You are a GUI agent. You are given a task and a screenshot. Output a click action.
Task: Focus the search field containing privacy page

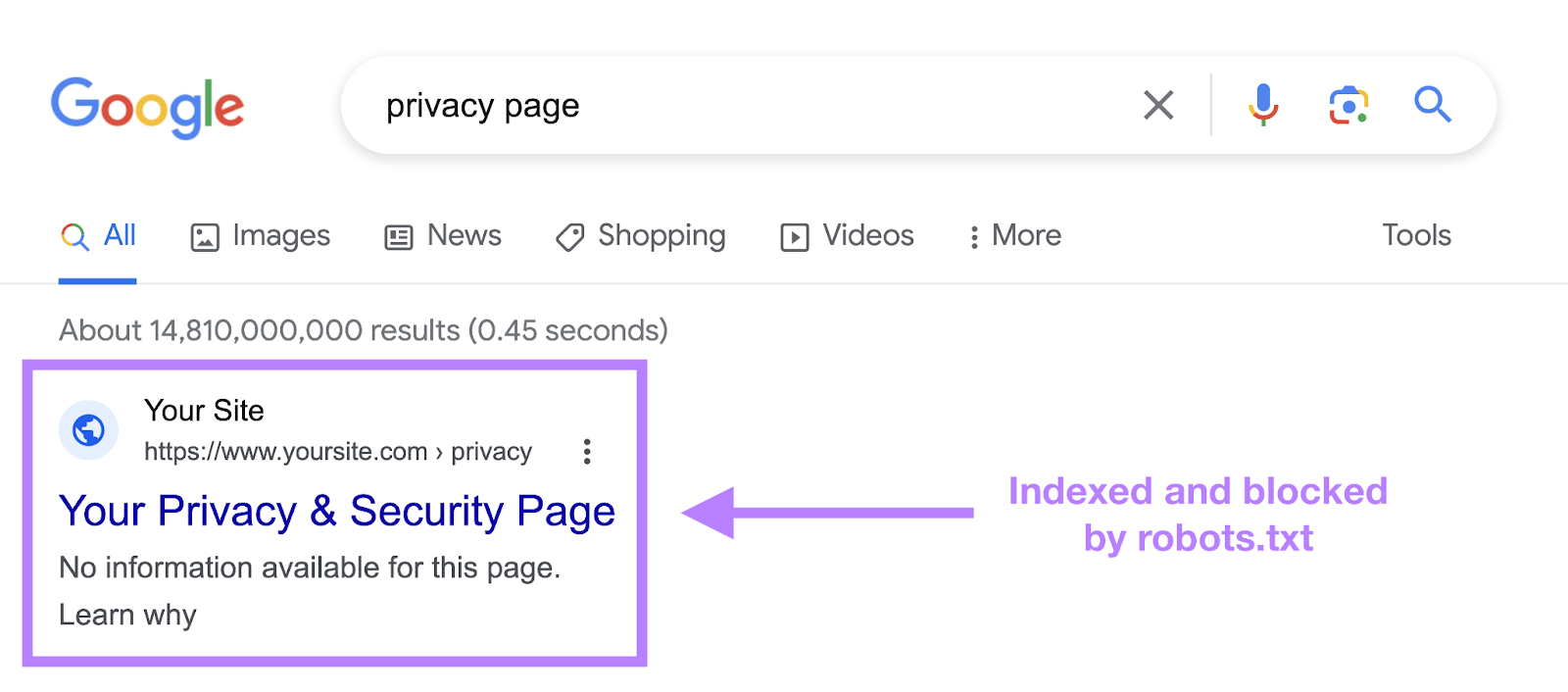tap(745, 105)
